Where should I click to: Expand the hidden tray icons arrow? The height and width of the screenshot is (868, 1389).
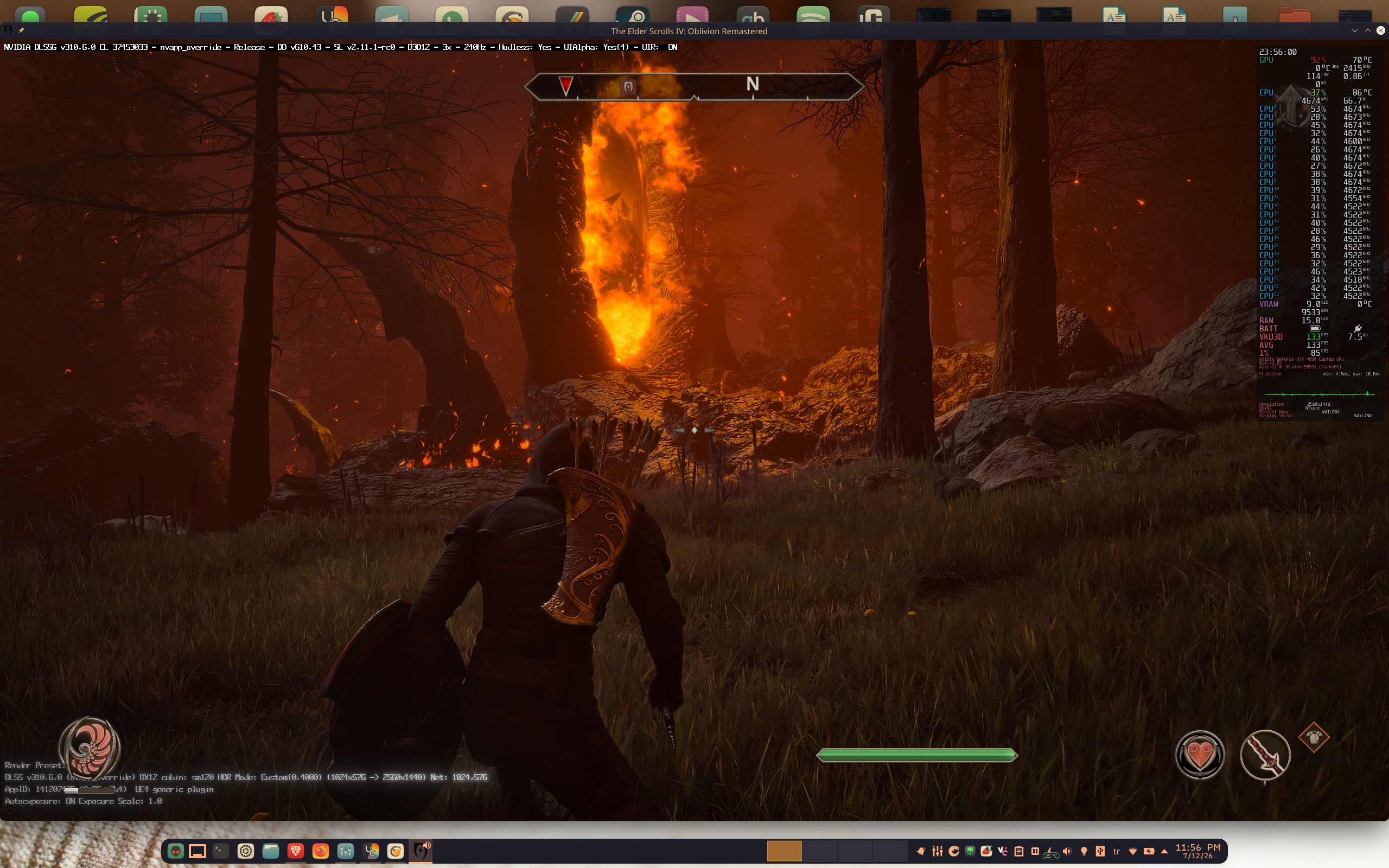[1164, 851]
